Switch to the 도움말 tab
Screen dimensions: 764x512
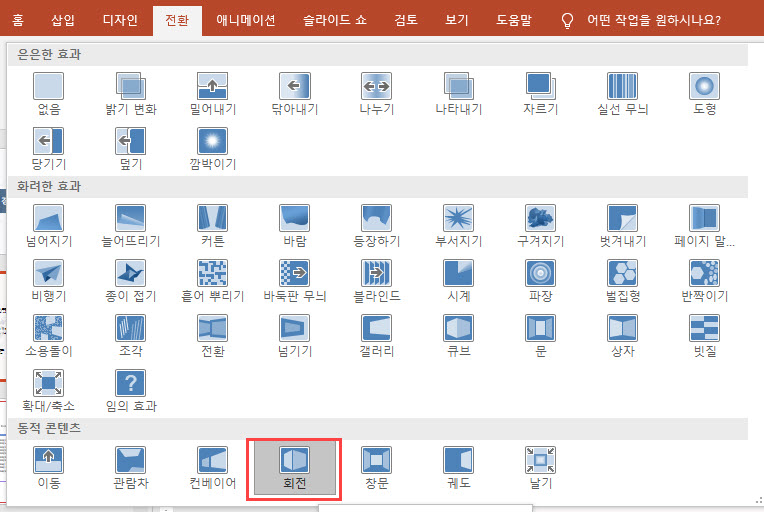[514, 20]
